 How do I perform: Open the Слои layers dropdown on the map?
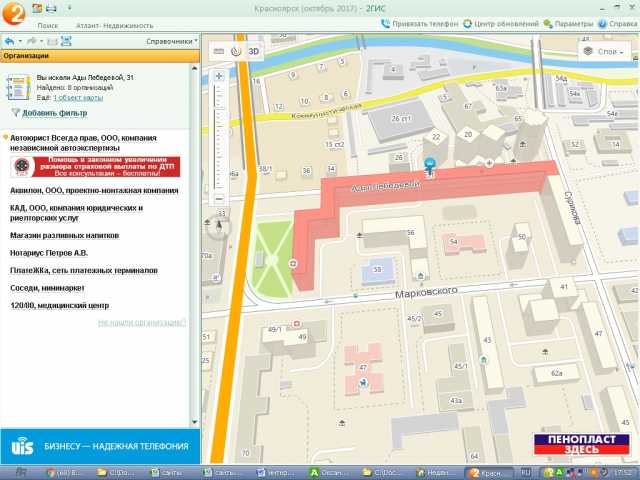click(x=604, y=52)
